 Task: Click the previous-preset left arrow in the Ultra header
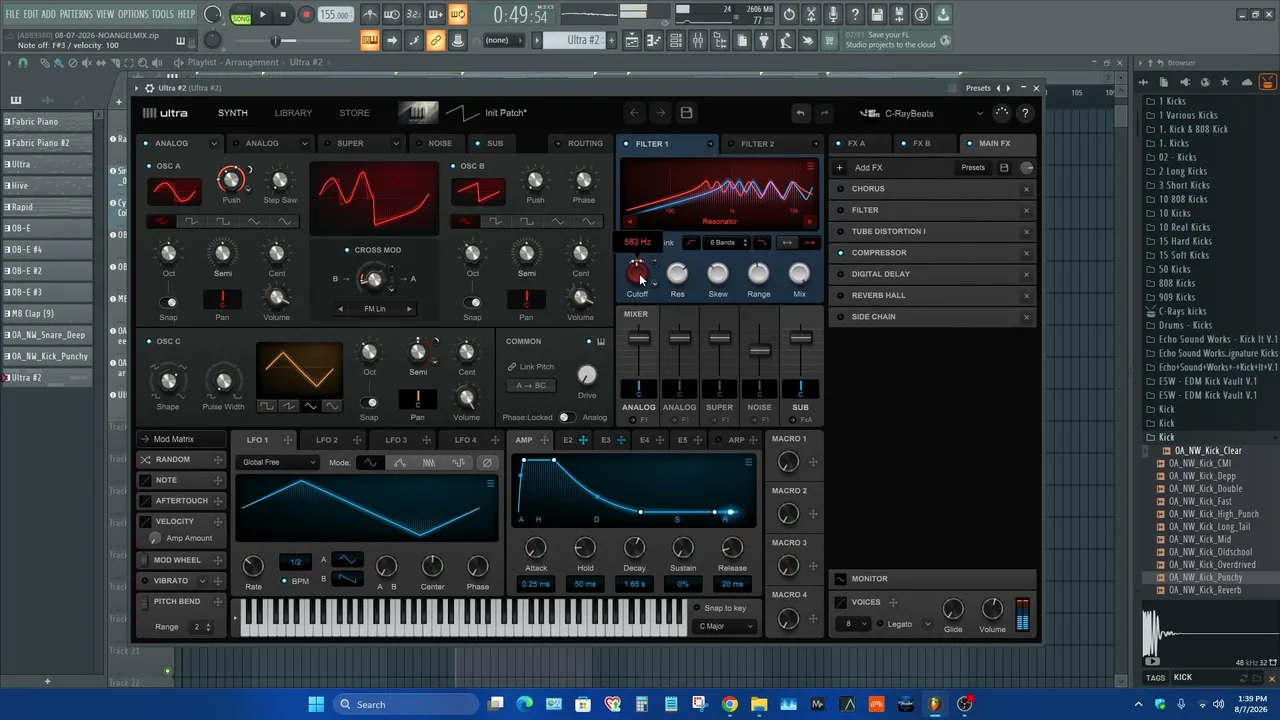[x=634, y=113]
